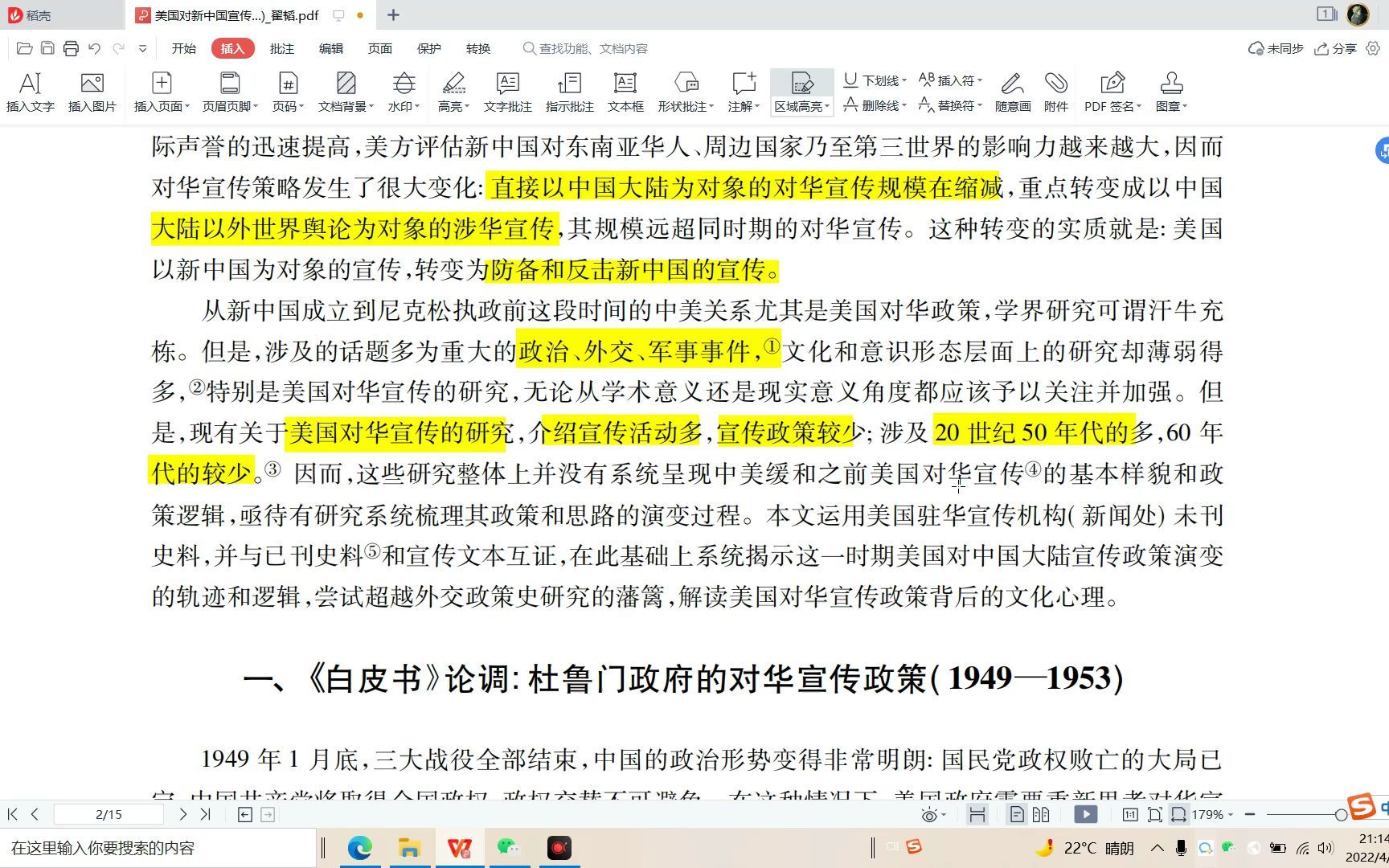Open the Insert Page dropdown

162,92
